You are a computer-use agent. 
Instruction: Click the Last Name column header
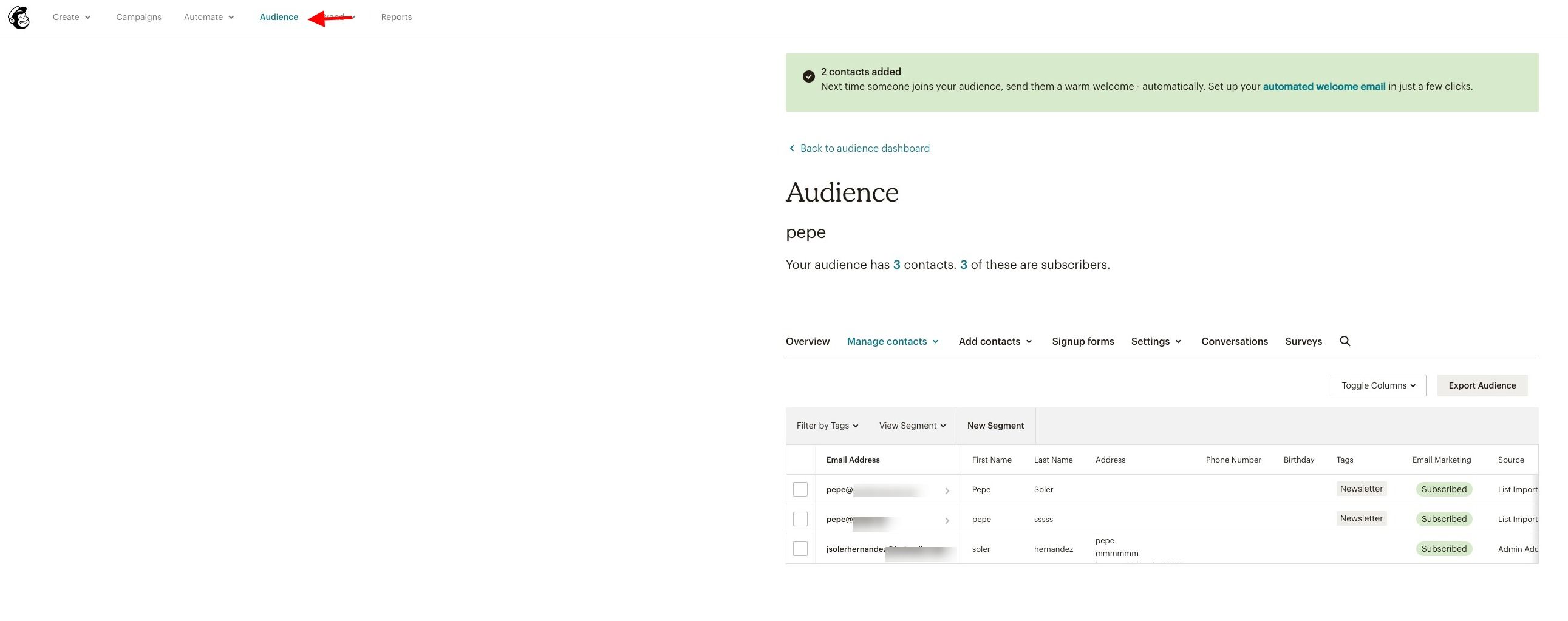(1053, 460)
